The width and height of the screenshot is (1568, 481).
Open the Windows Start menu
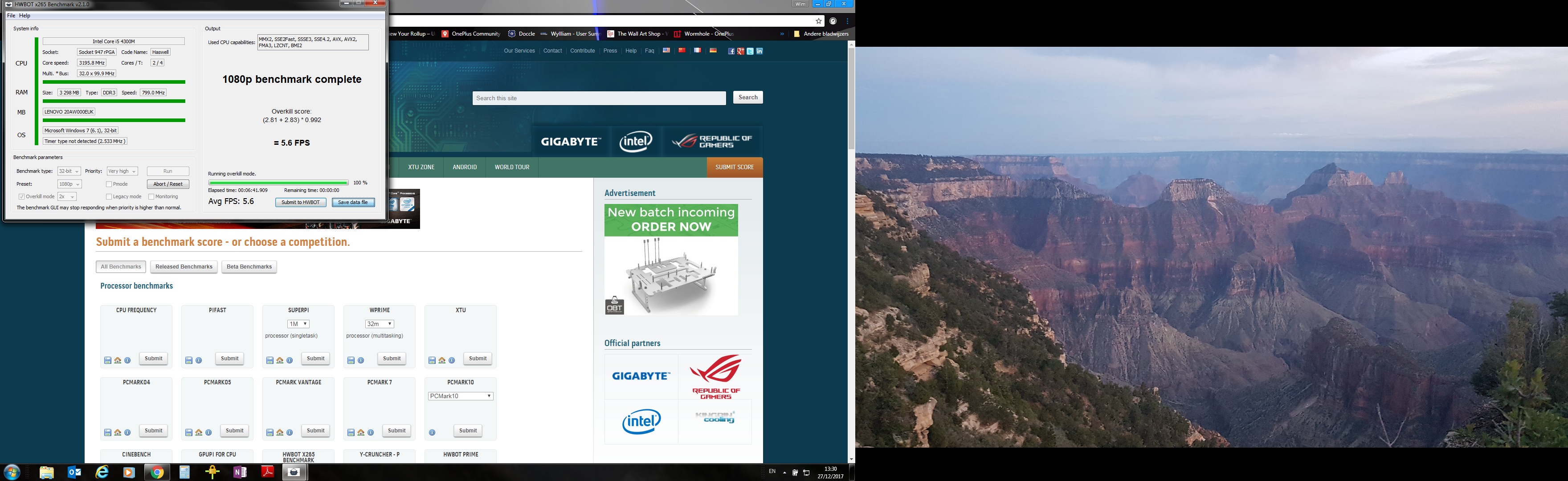click(12, 472)
